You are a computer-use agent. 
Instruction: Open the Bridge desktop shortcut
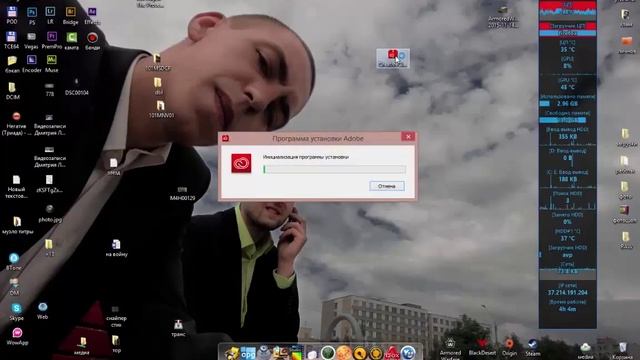pyautogui.click(x=70, y=15)
